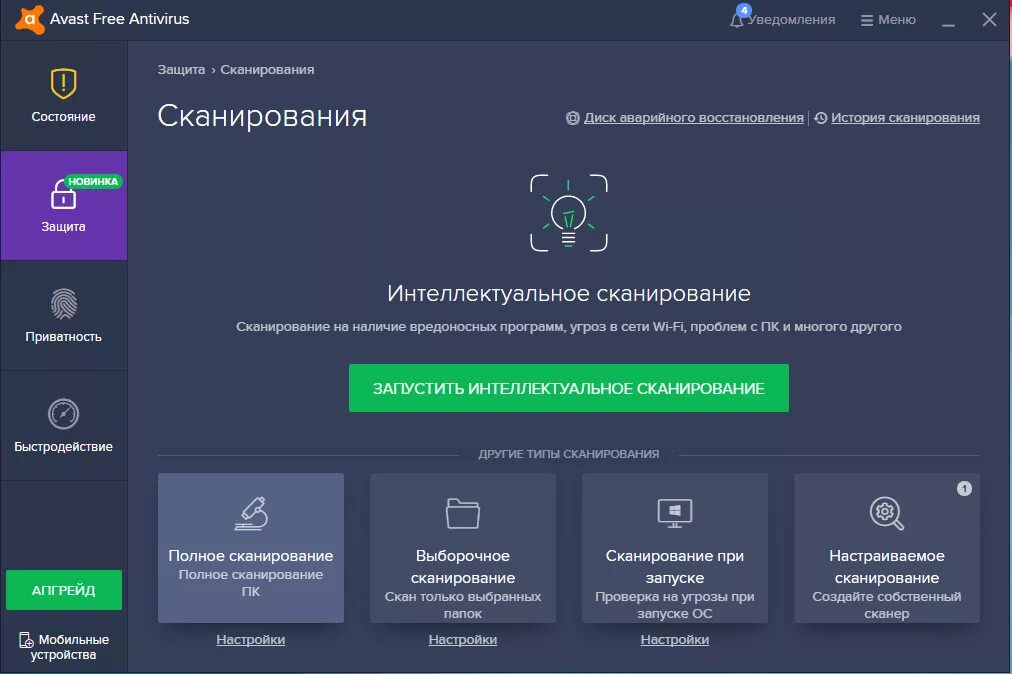Click the Защита breadcrumb link
Screen dimensions: 1012x674
point(181,70)
